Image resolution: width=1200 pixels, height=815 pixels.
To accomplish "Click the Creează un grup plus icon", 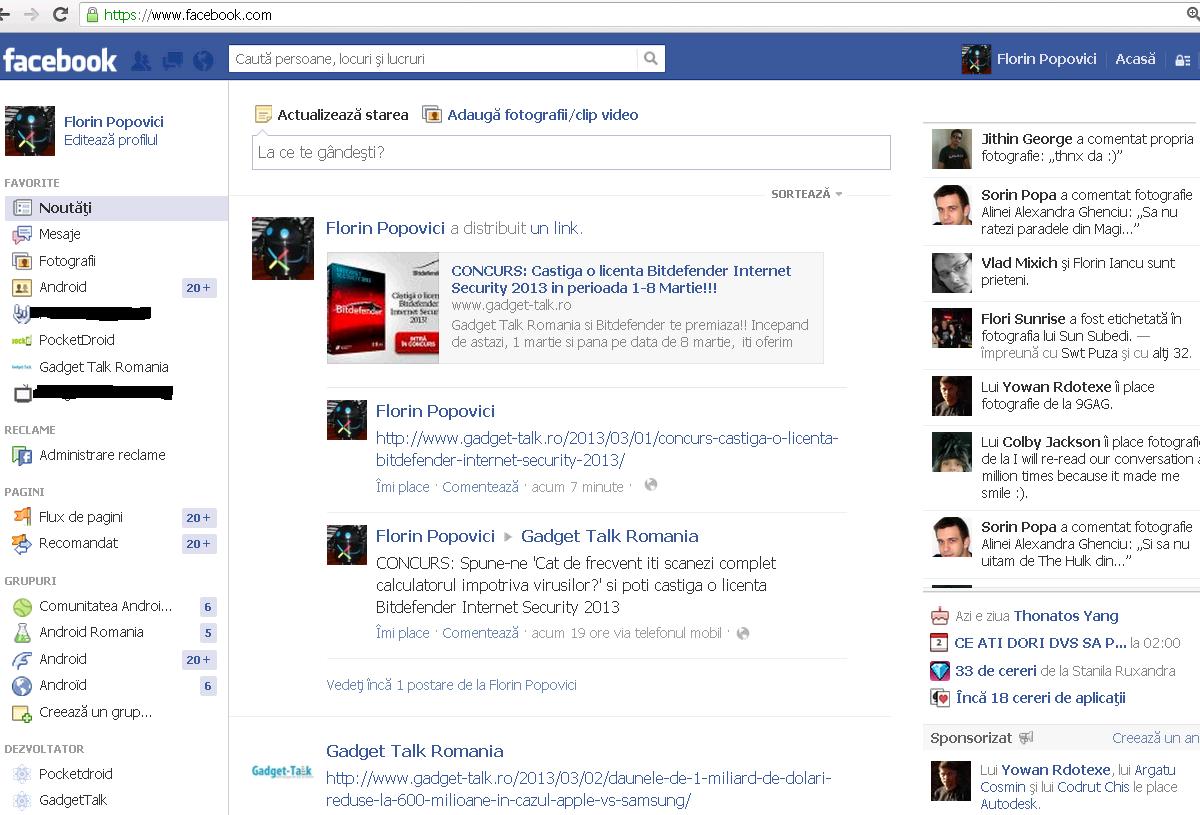I will pyautogui.click(x=22, y=713).
